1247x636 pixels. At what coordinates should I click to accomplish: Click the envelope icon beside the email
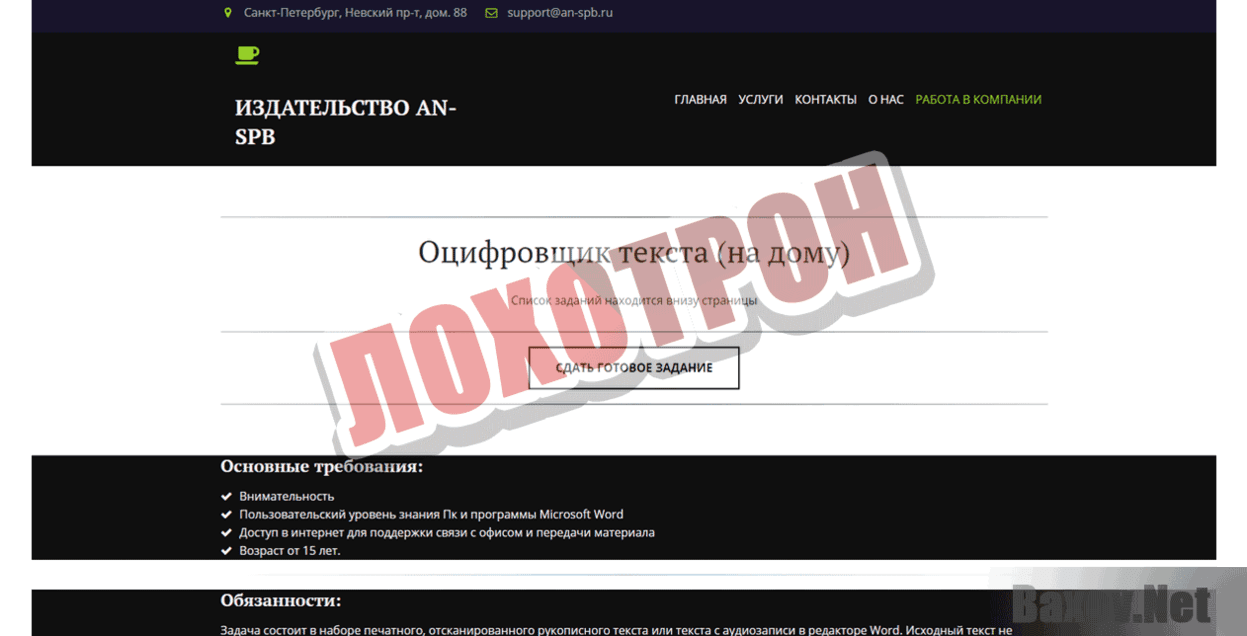(490, 13)
